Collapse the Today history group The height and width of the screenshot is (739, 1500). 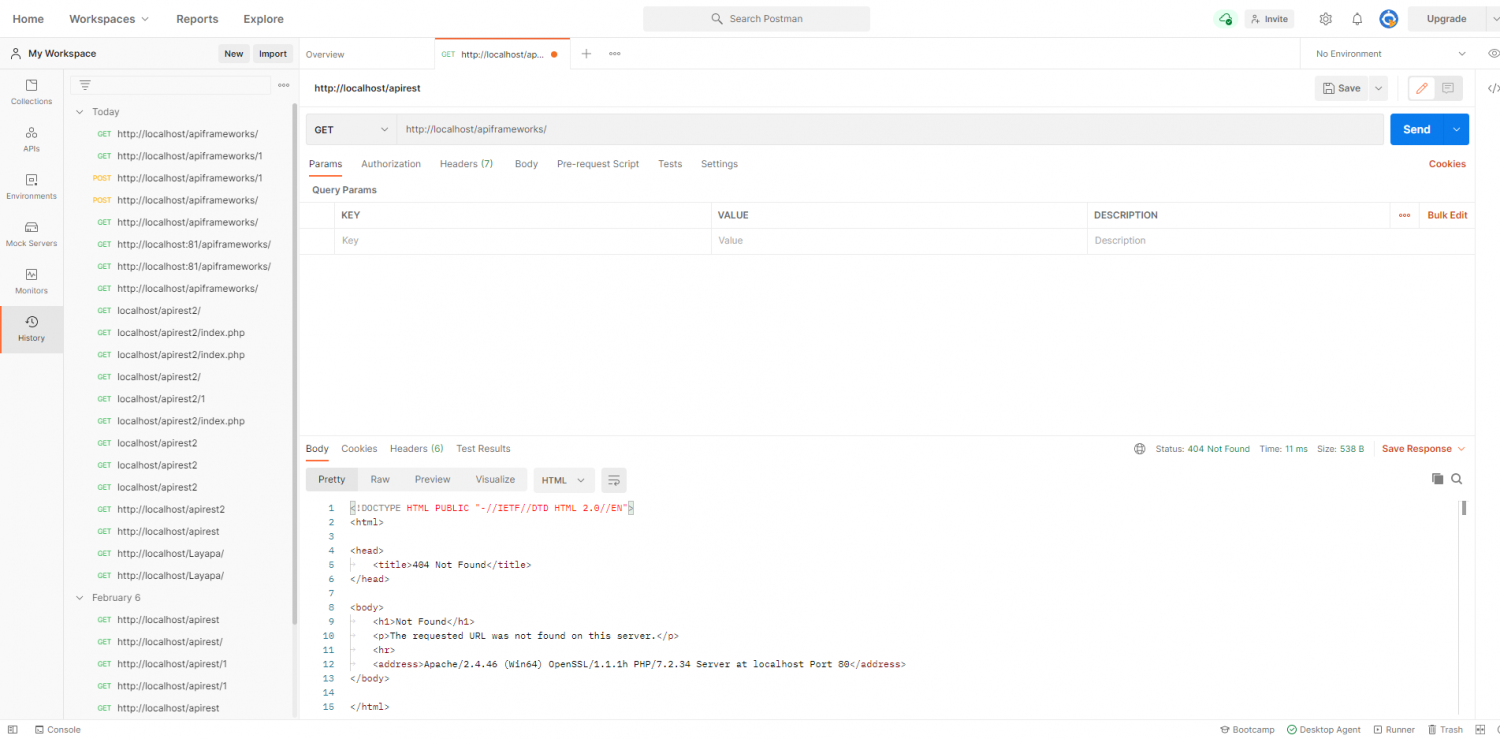(80, 112)
